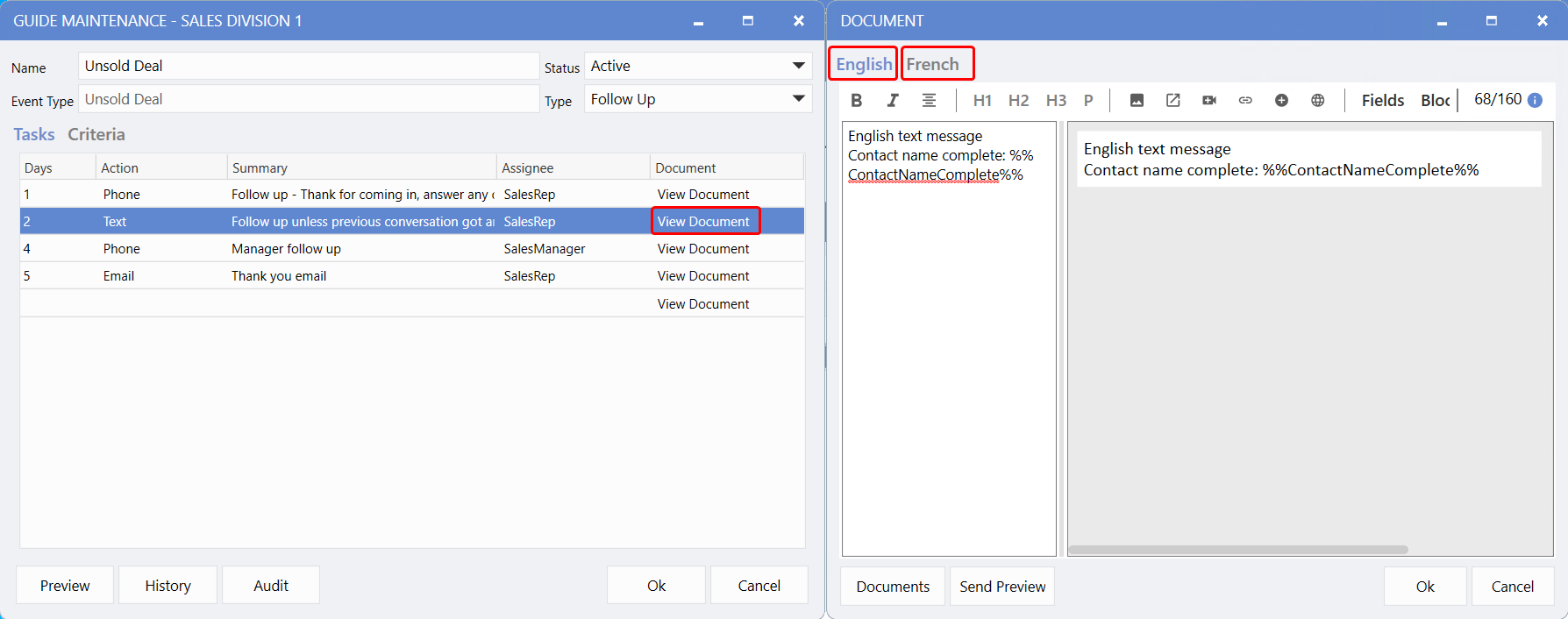Click the center align text icon

[x=929, y=100]
